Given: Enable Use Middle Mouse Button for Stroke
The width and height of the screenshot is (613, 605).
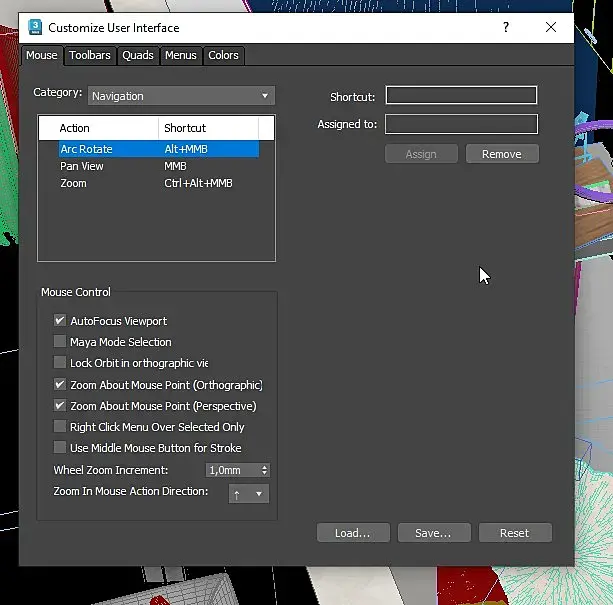Looking at the screenshot, I should 60,447.
